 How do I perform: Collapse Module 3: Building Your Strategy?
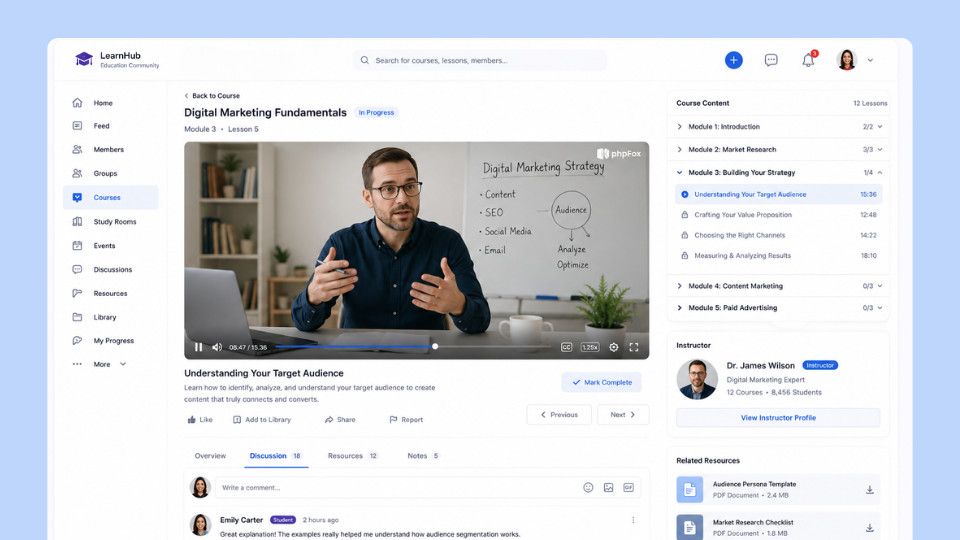pyautogui.click(x=779, y=173)
